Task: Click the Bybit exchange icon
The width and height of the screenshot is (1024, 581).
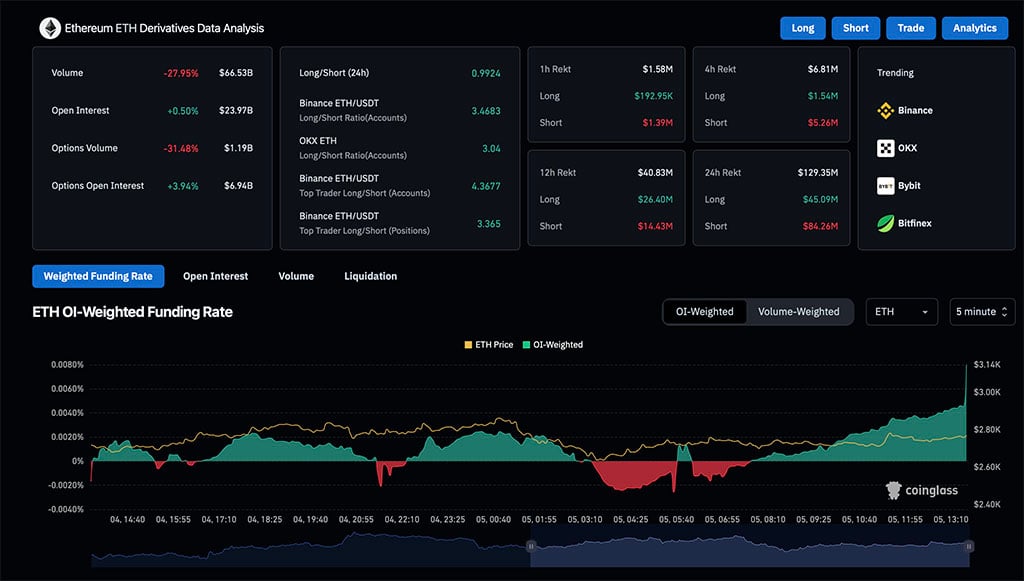Action: pos(886,186)
